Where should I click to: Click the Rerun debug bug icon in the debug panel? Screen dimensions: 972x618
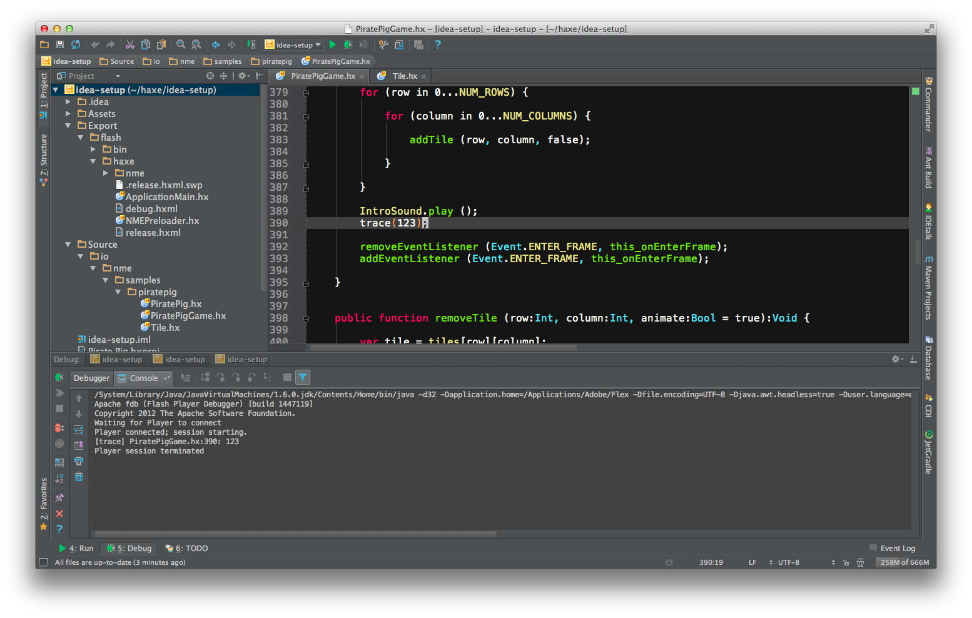[60, 377]
